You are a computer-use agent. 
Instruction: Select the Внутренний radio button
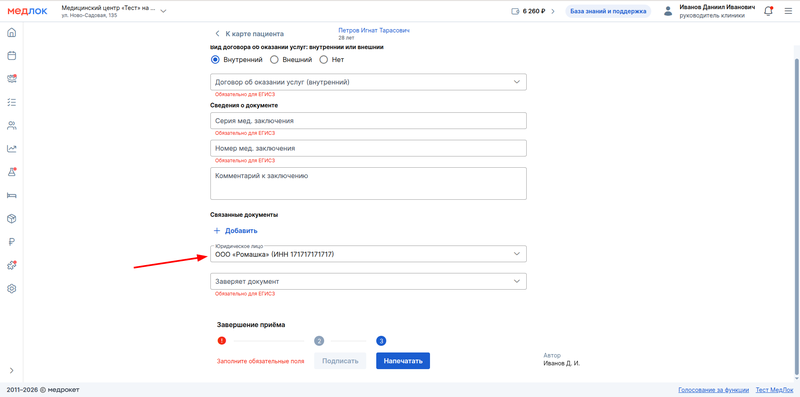(215, 60)
